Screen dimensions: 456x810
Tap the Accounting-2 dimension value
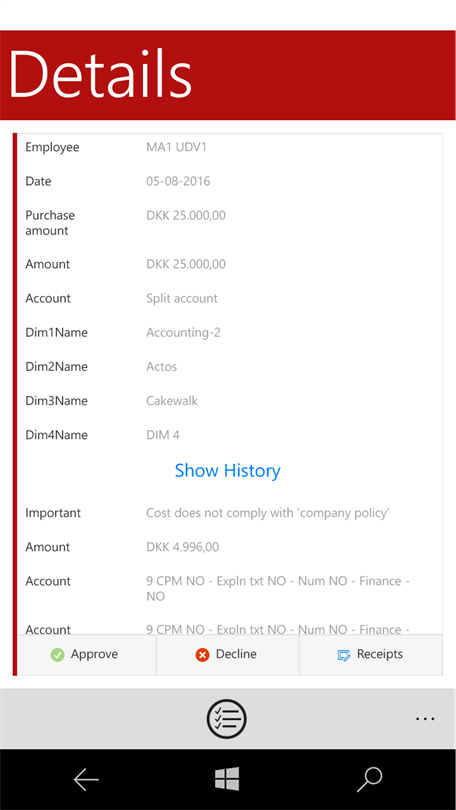183,333
